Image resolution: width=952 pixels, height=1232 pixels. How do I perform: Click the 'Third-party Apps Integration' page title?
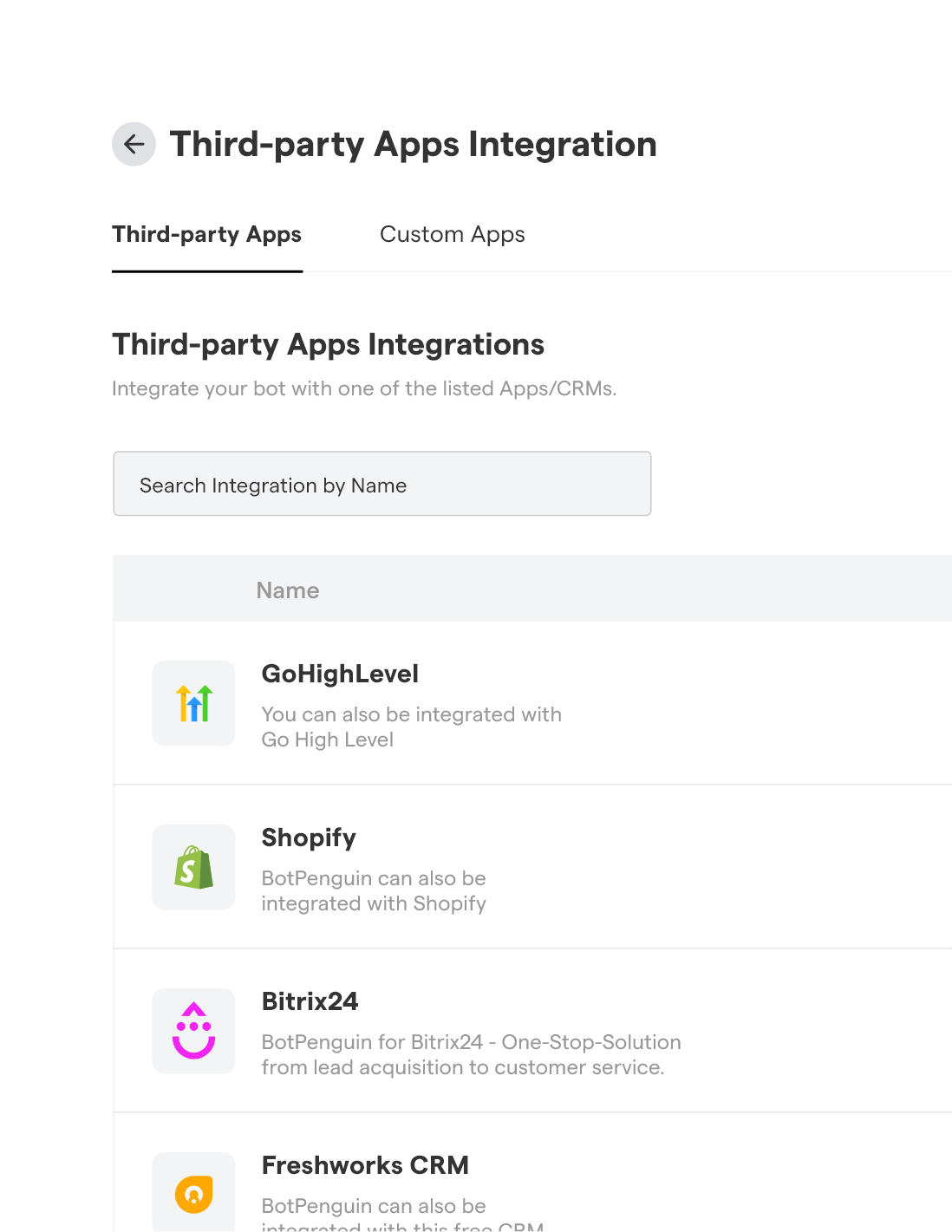[413, 145]
